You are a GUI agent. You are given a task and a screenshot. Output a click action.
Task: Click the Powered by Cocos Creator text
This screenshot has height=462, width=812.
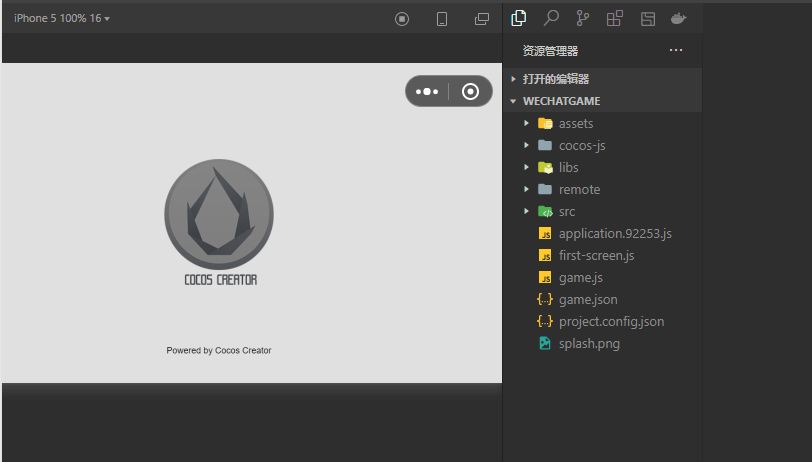click(x=219, y=351)
